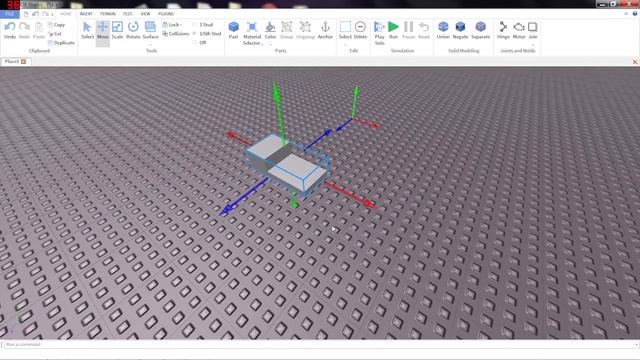The width and height of the screenshot is (640, 360).
Task: Choose the Select arrow tool in Tools
Action: (x=87, y=31)
